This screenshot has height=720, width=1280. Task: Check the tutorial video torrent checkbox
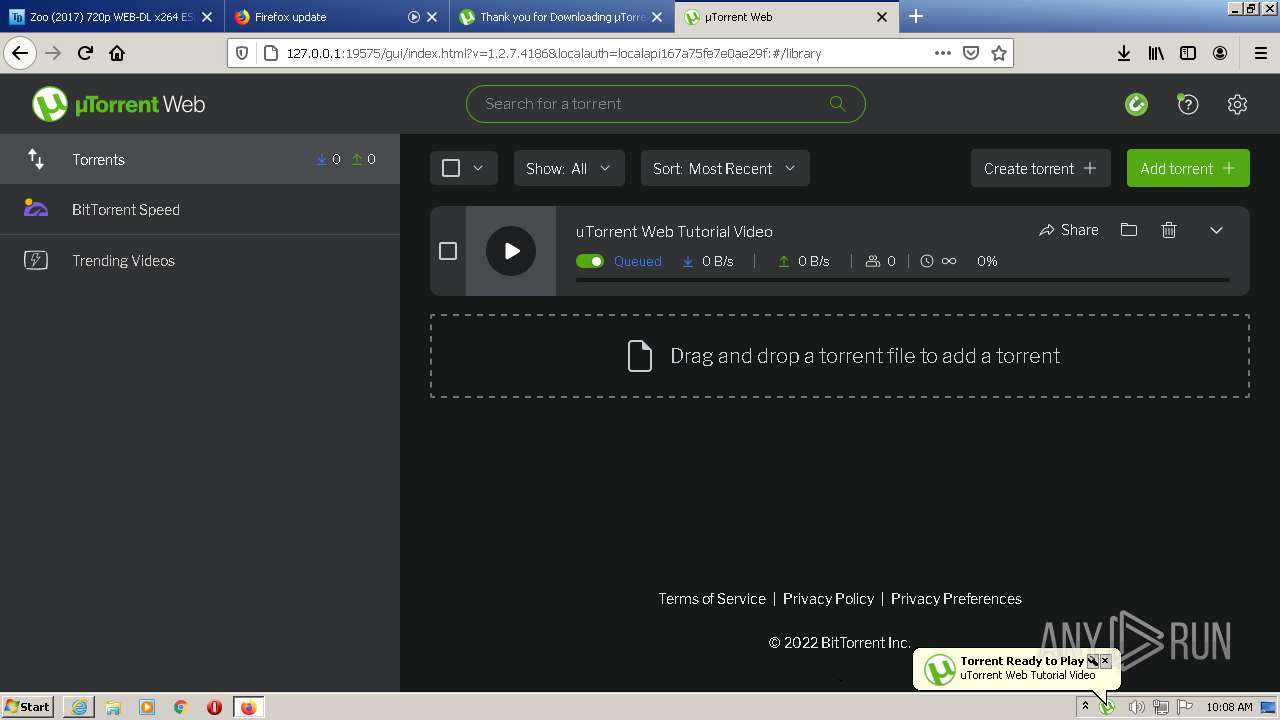coord(448,251)
